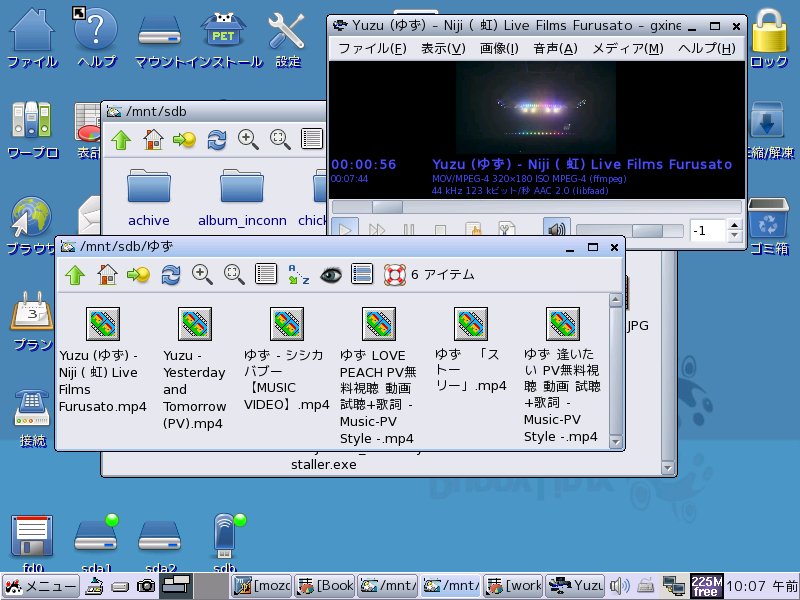Increase the gxine spinner value with up arrow
The width and height of the screenshot is (800, 600).
coord(735,225)
